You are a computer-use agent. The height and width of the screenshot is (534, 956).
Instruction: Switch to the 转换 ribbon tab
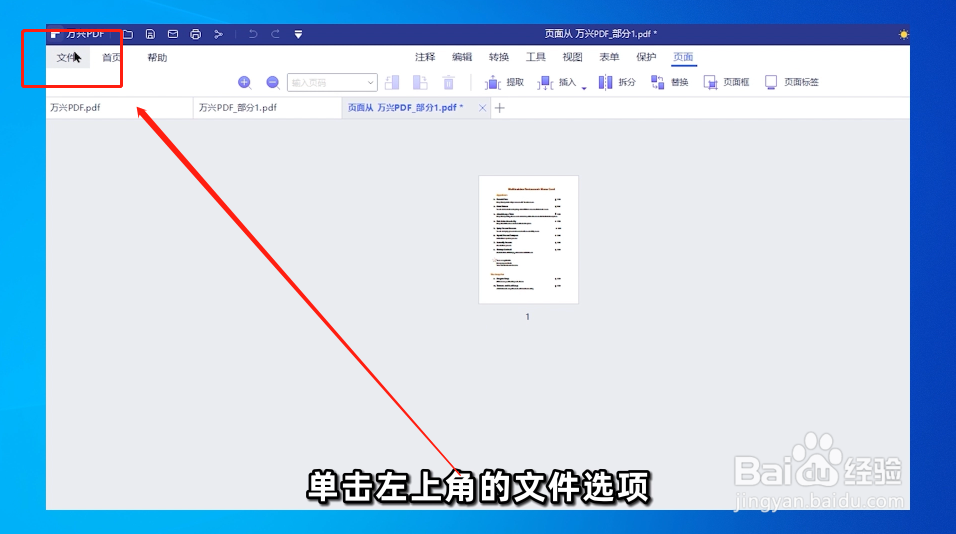[499, 57]
